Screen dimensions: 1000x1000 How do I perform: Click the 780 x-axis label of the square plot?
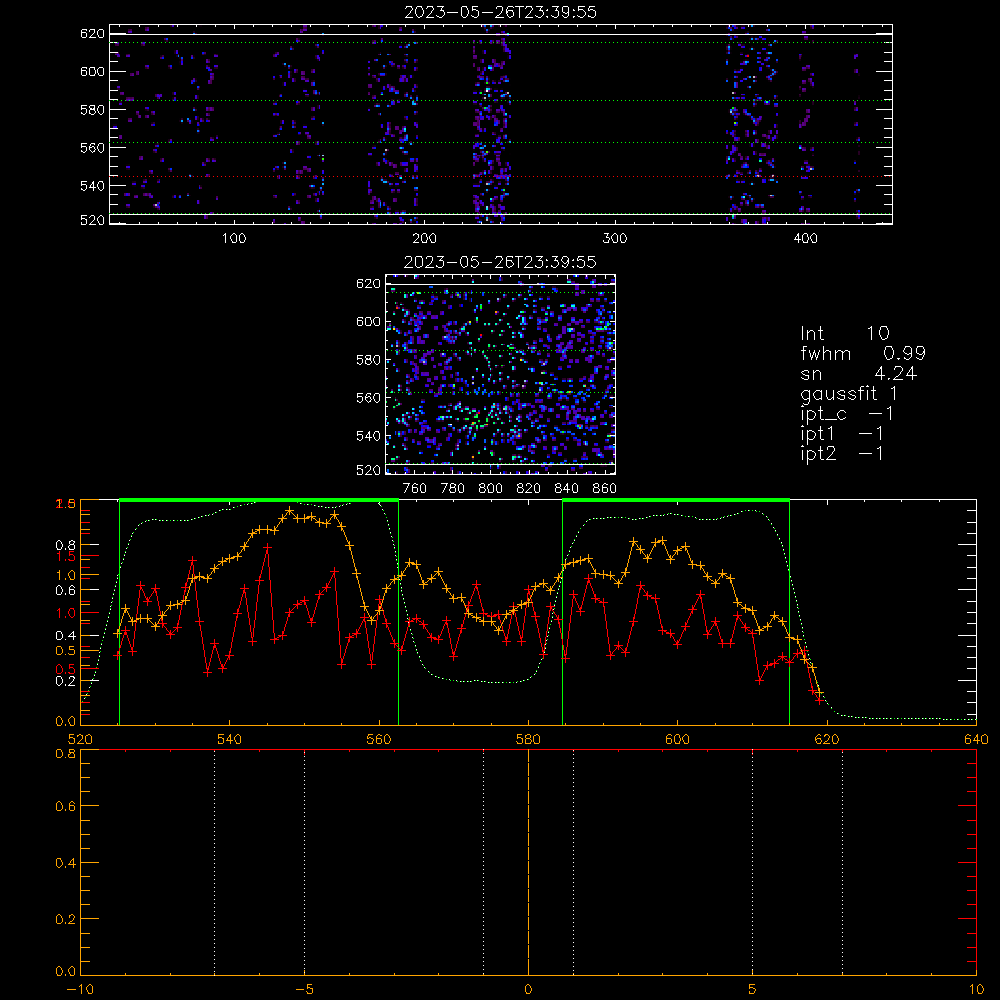click(x=453, y=489)
